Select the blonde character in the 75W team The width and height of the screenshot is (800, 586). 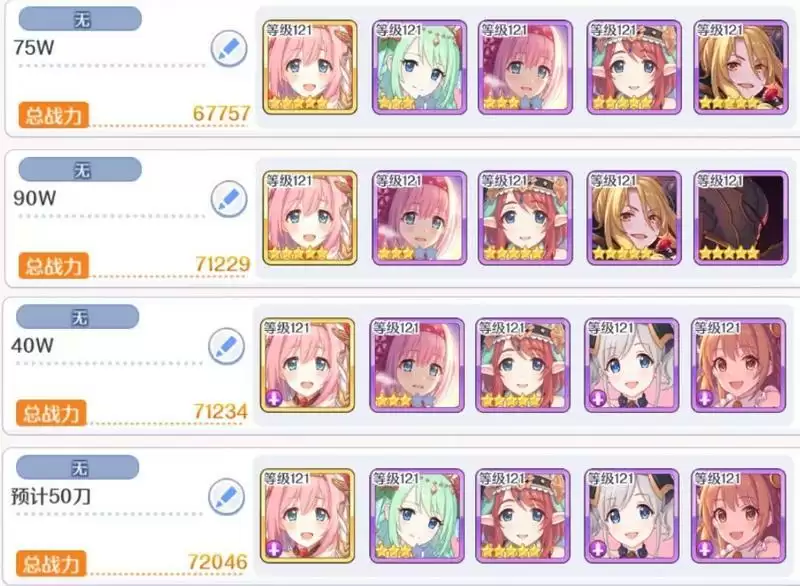click(741, 67)
